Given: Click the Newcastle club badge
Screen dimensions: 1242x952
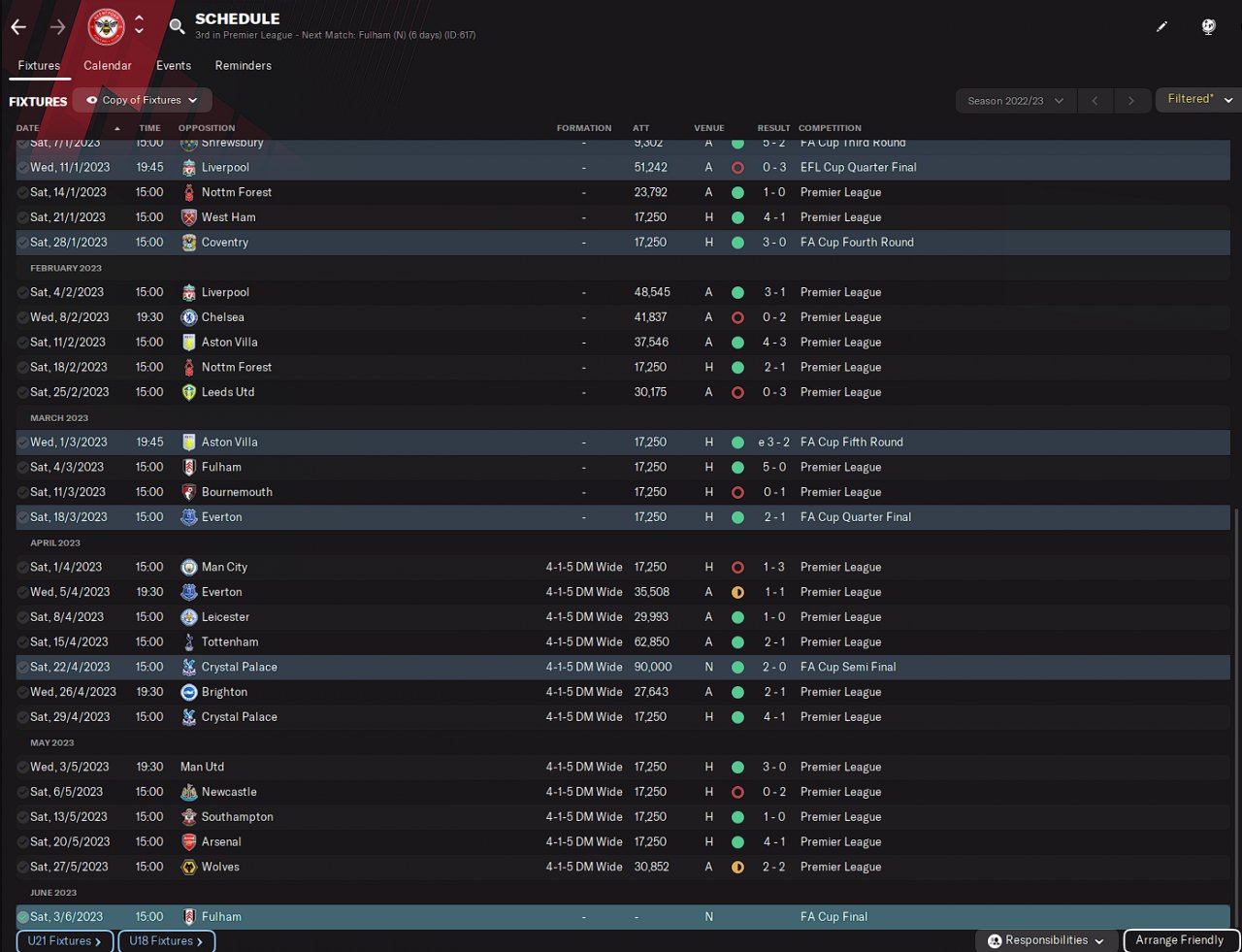Looking at the screenshot, I should (189, 792).
